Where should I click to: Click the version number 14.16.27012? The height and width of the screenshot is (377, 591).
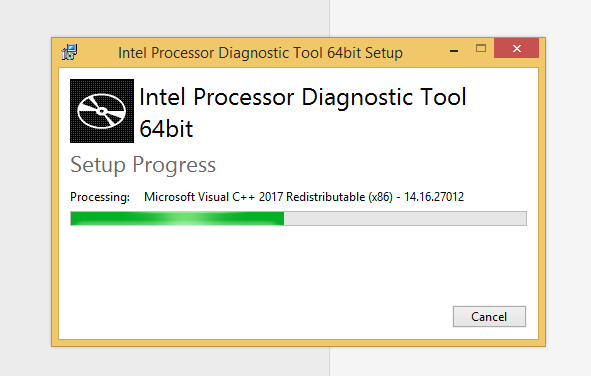tap(434, 197)
